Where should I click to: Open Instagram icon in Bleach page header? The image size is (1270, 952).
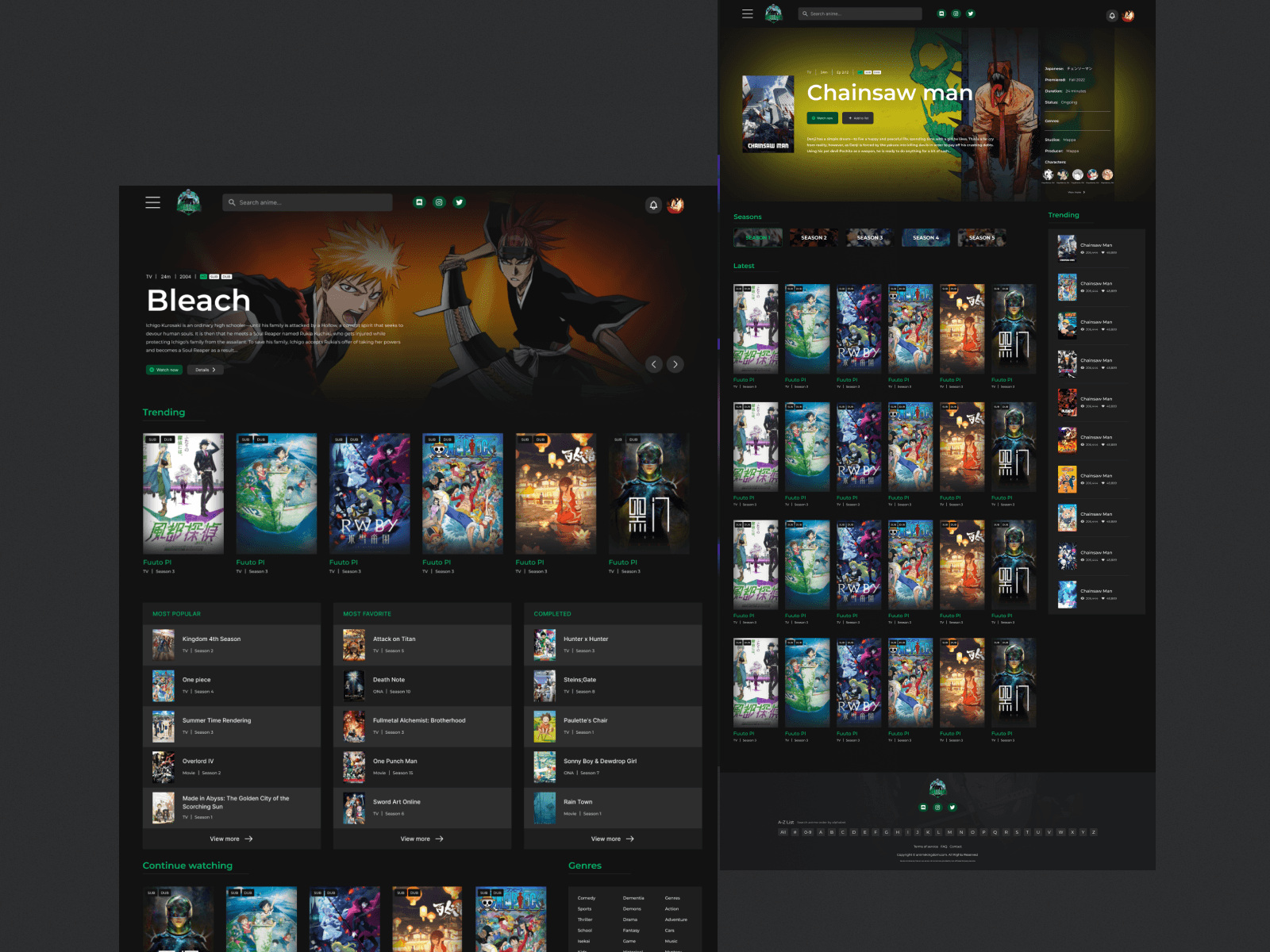pyautogui.click(x=439, y=202)
